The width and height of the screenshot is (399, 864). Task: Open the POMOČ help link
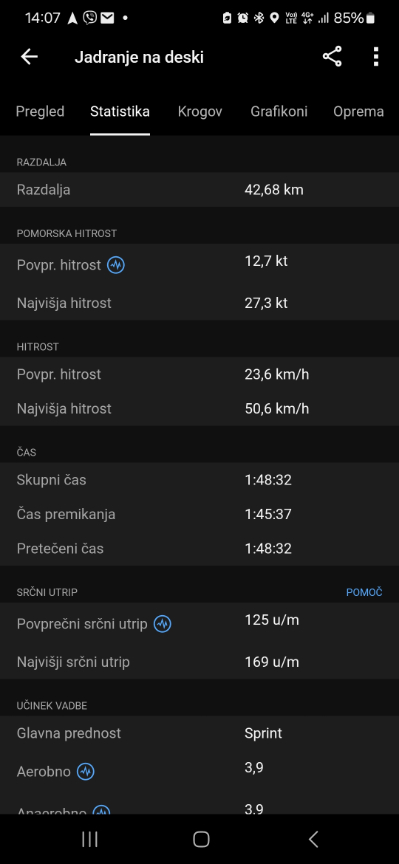pos(364,592)
